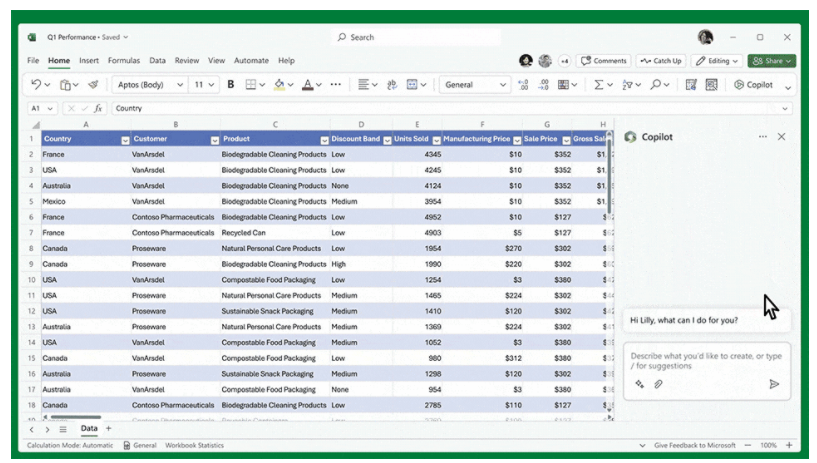
Task: Open the Units Sold filter dropdown
Action: [437, 140]
